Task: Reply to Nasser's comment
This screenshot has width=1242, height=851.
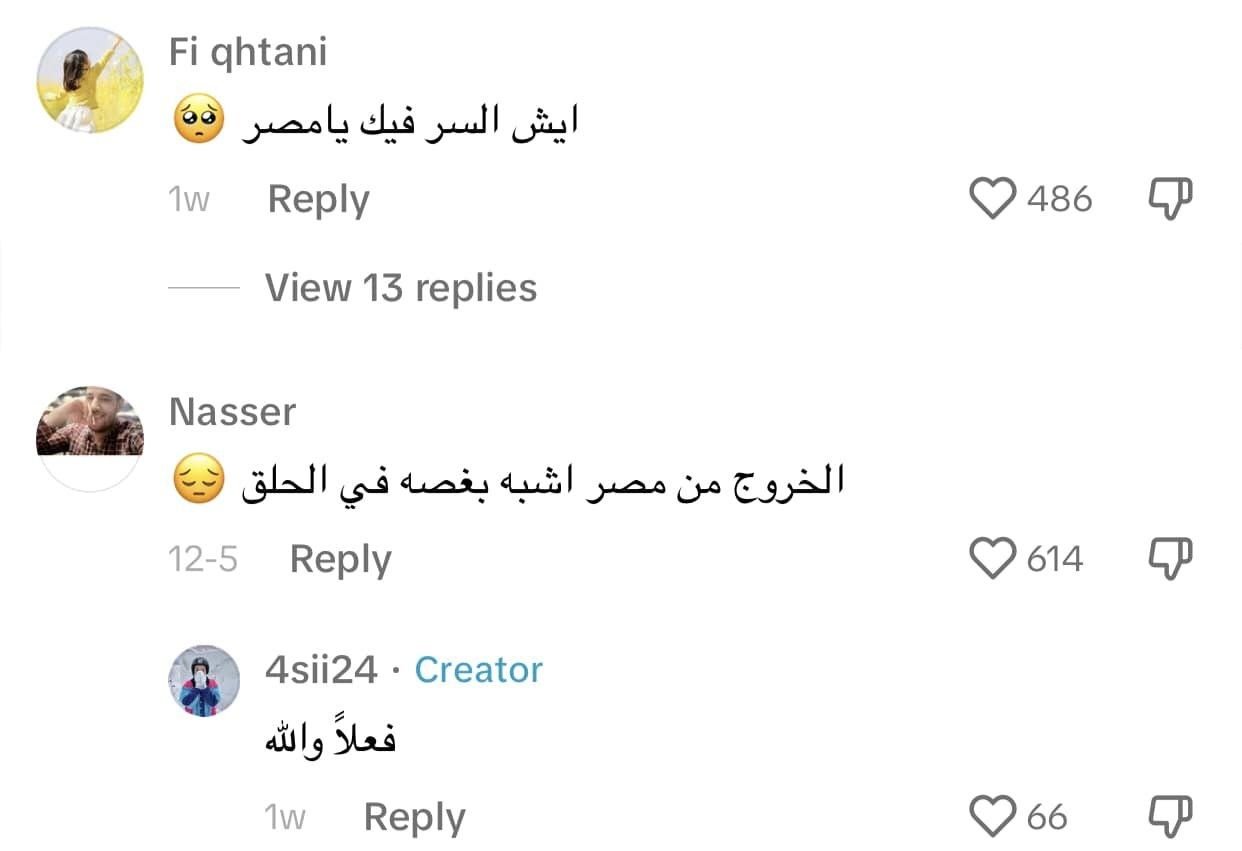Action: (x=340, y=559)
